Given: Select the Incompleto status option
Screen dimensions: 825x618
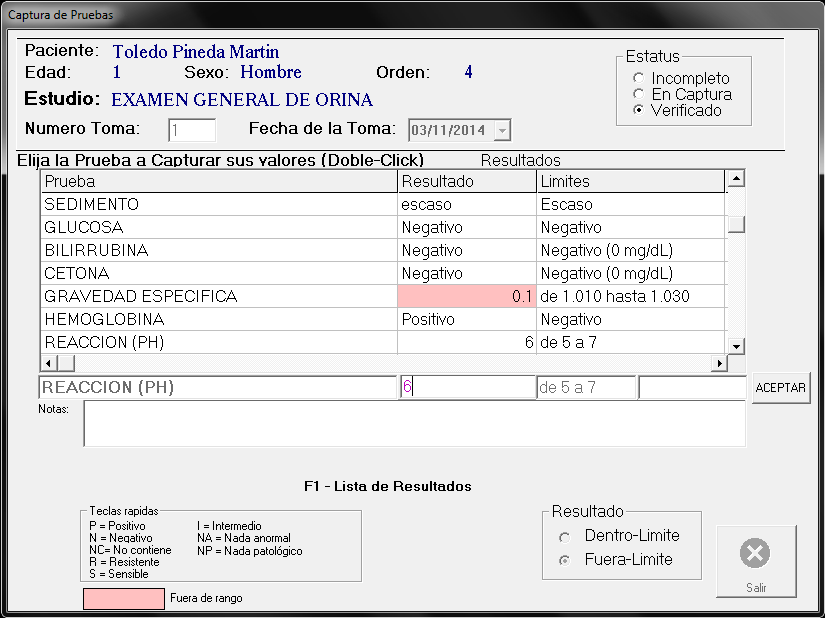Looking at the screenshot, I should [x=639, y=78].
